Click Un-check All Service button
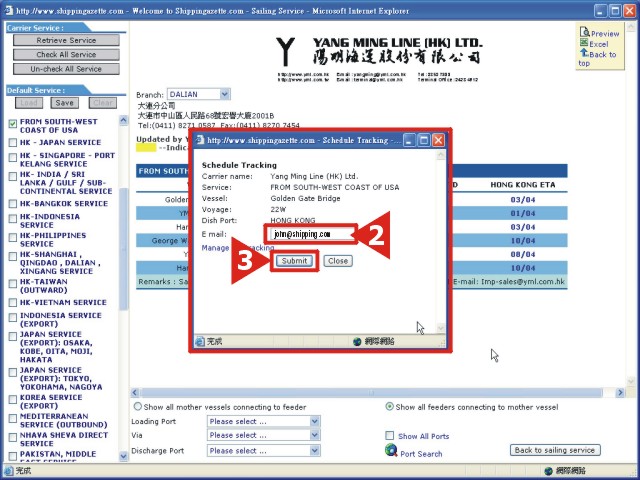Image resolution: width=640 pixels, height=480 pixels. pyautogui.click(x=66, y=69)
